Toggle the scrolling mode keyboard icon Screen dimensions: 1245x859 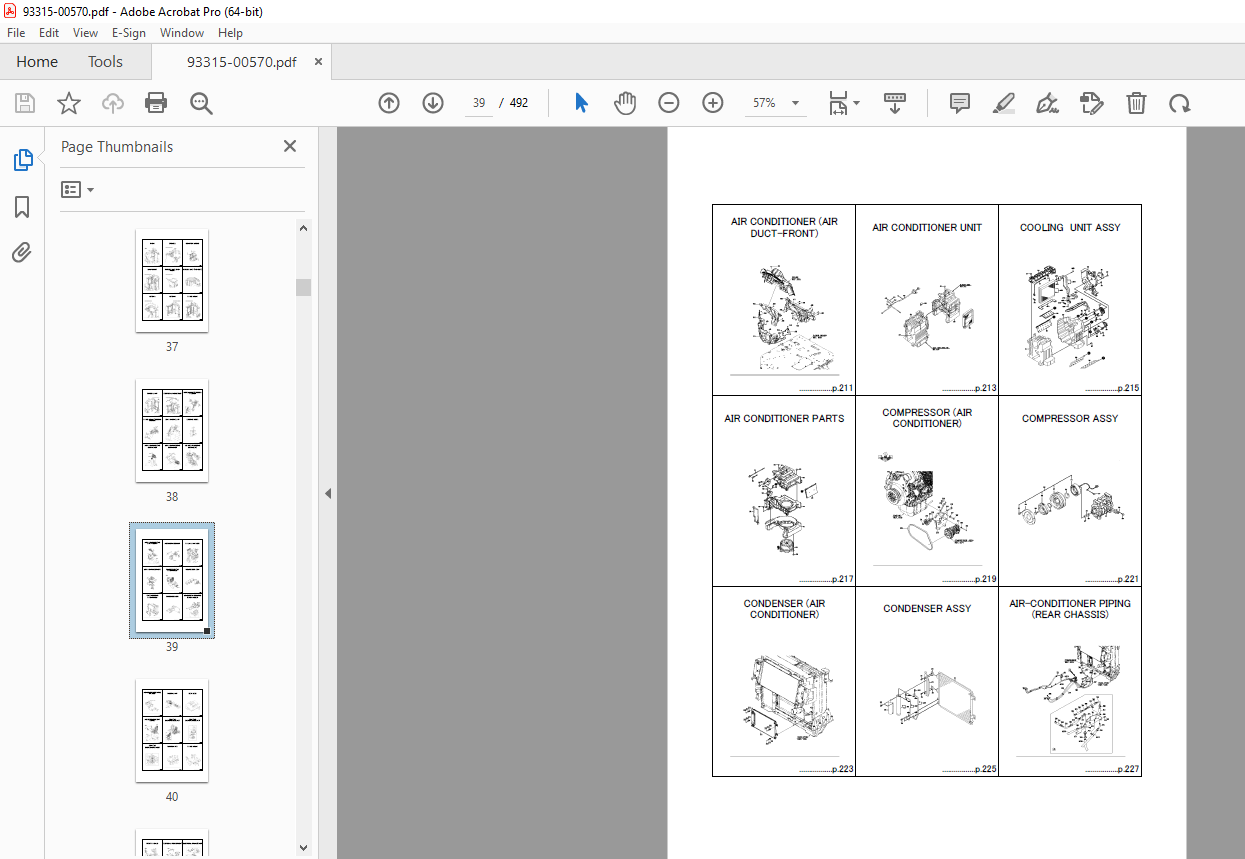pyautogui.click(x=895, y=103)
